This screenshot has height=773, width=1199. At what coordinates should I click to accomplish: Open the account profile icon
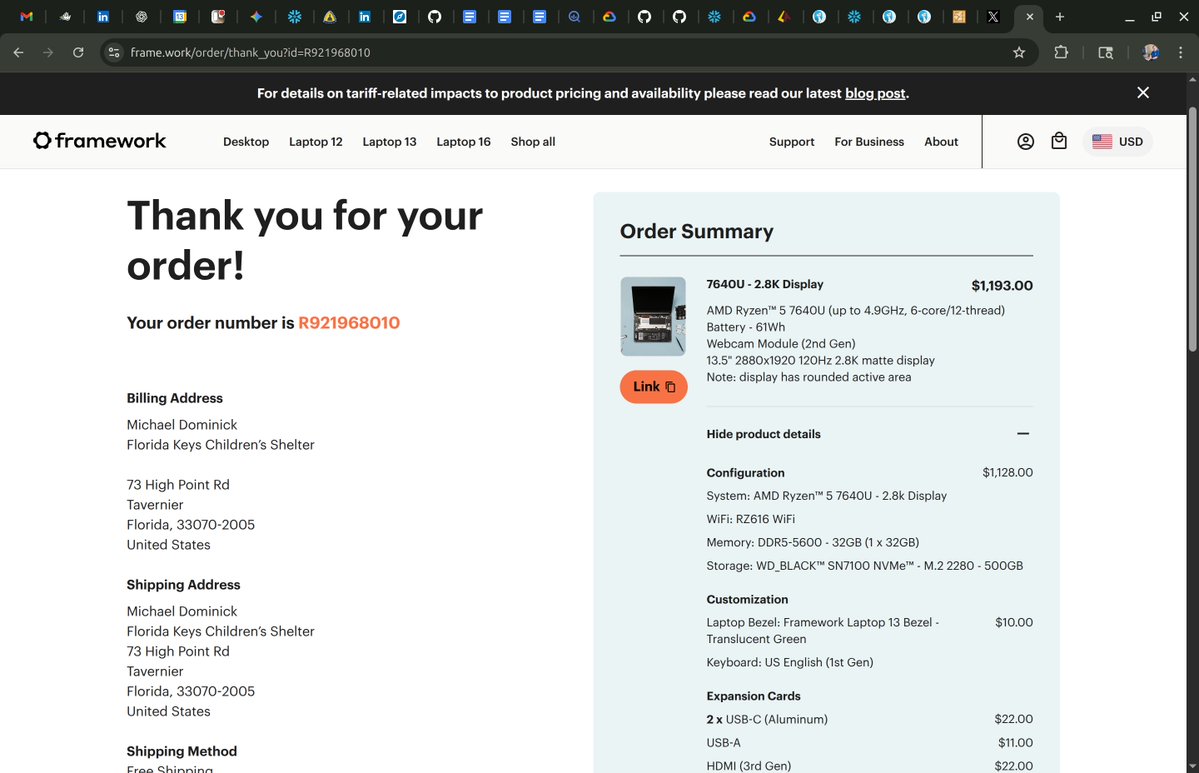tap(1025, 141)
